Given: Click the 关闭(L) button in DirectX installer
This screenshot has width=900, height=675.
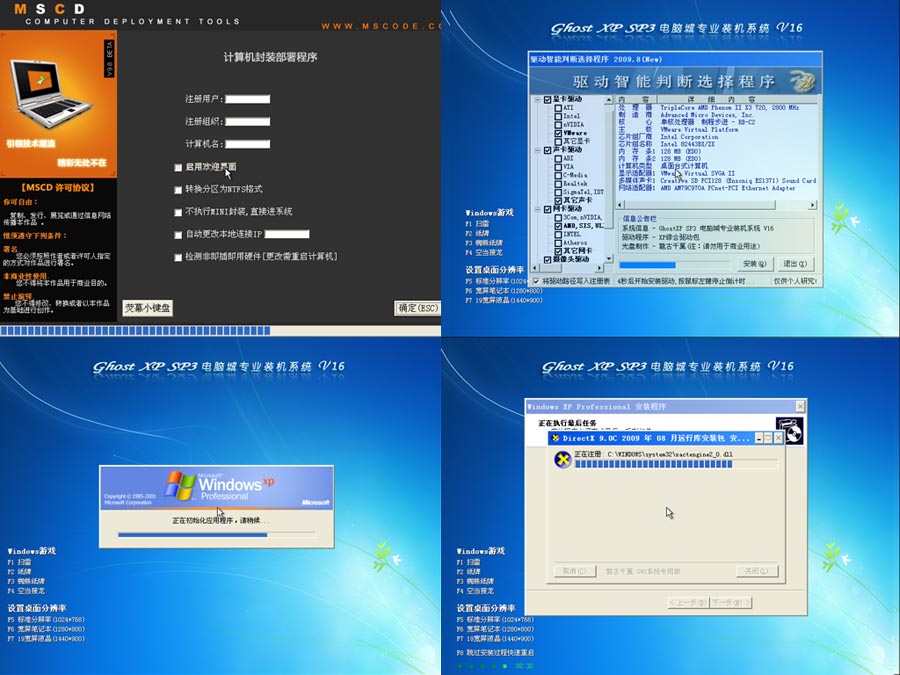Looking at the screenshot, I should [x=757, y=571].
